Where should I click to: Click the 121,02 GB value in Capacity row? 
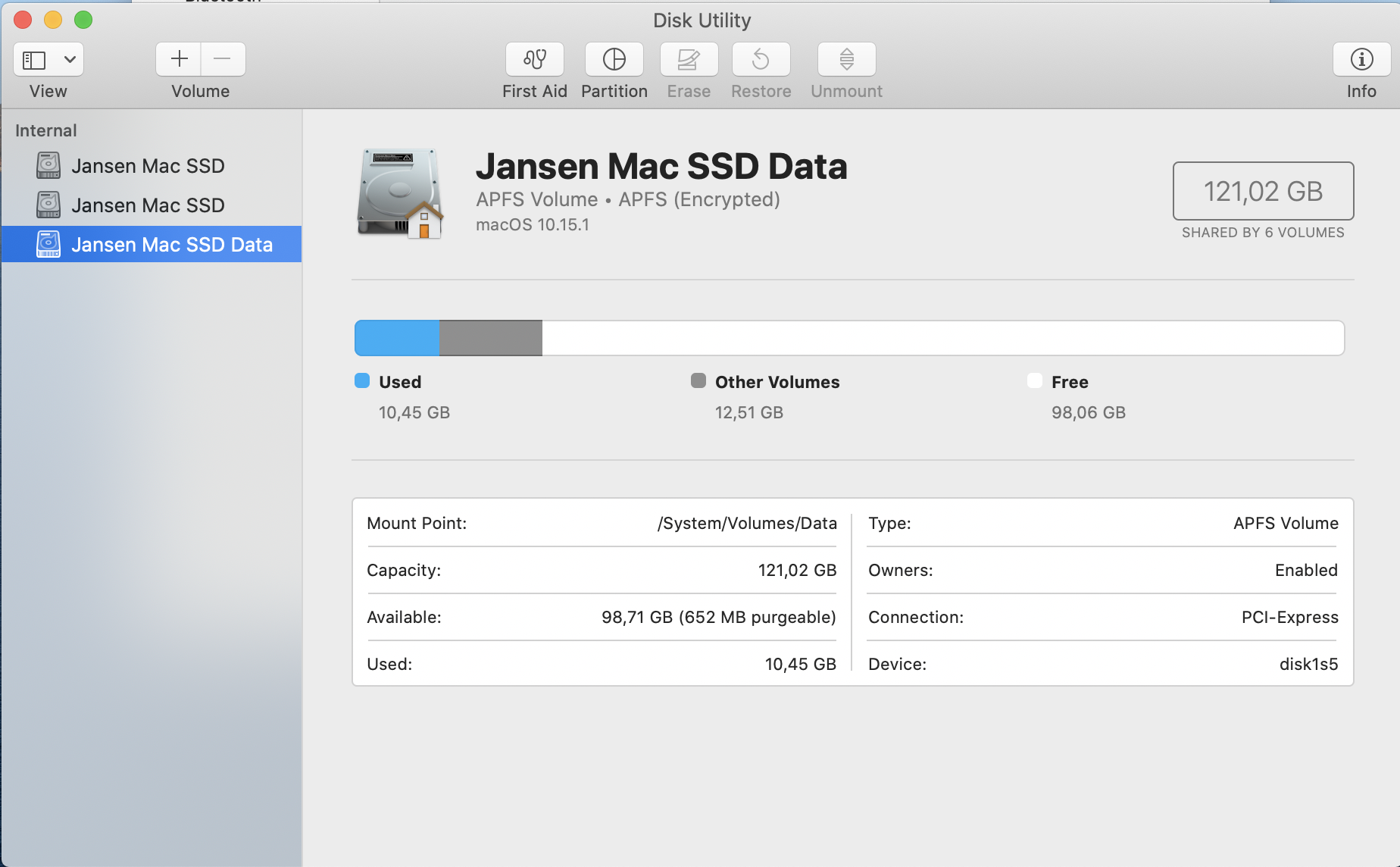(x=798, y=570)
